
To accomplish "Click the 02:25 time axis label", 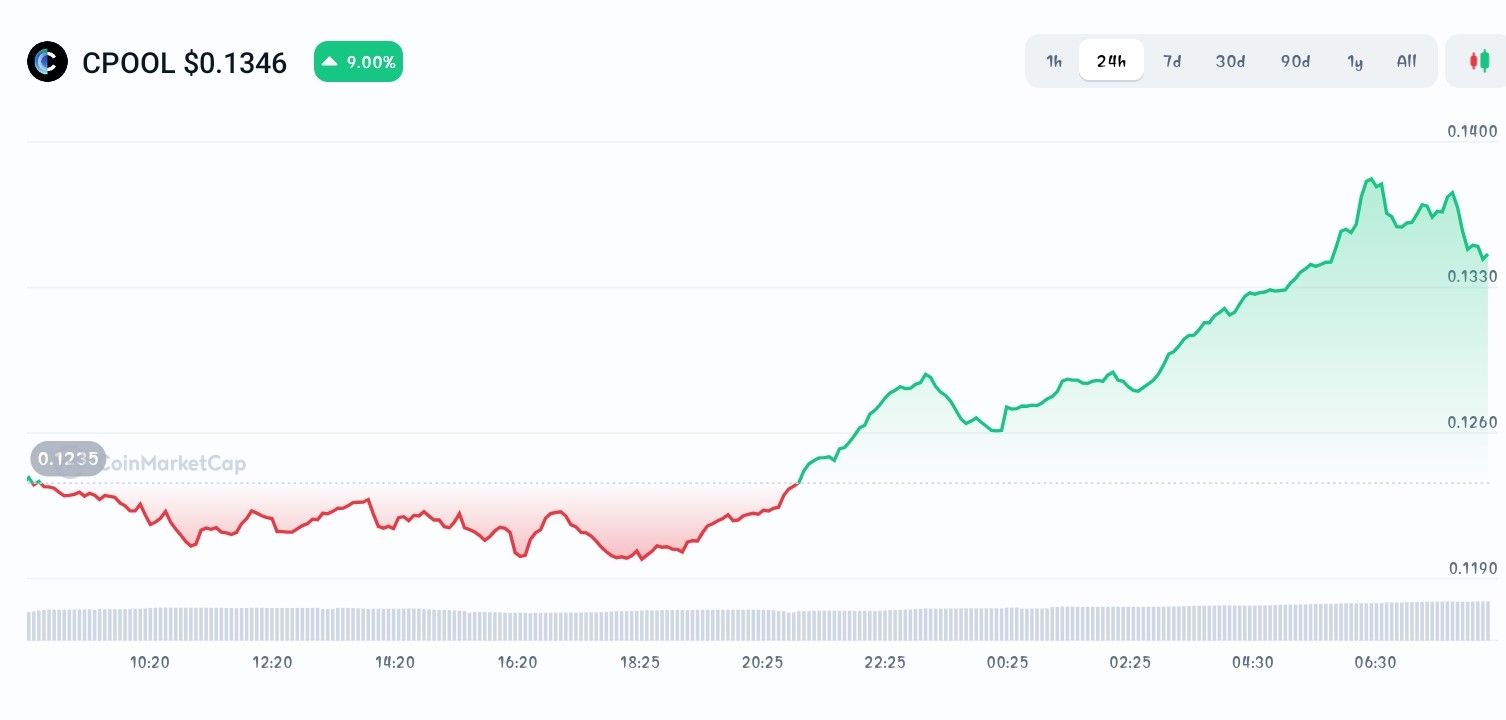I will 1130,662.
